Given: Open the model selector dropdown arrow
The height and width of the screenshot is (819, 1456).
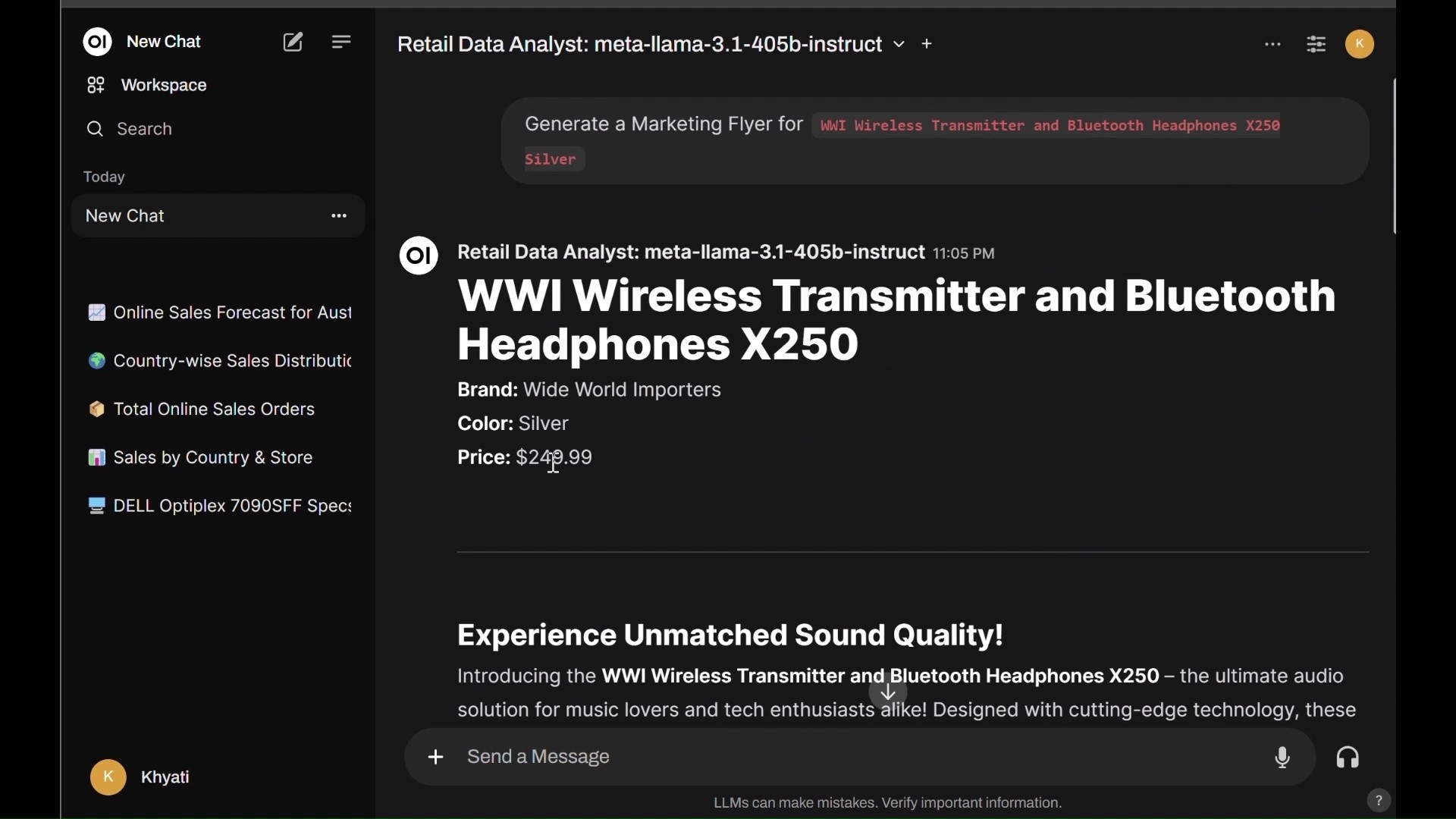Looking at the screenshot, I should [900, 45].
